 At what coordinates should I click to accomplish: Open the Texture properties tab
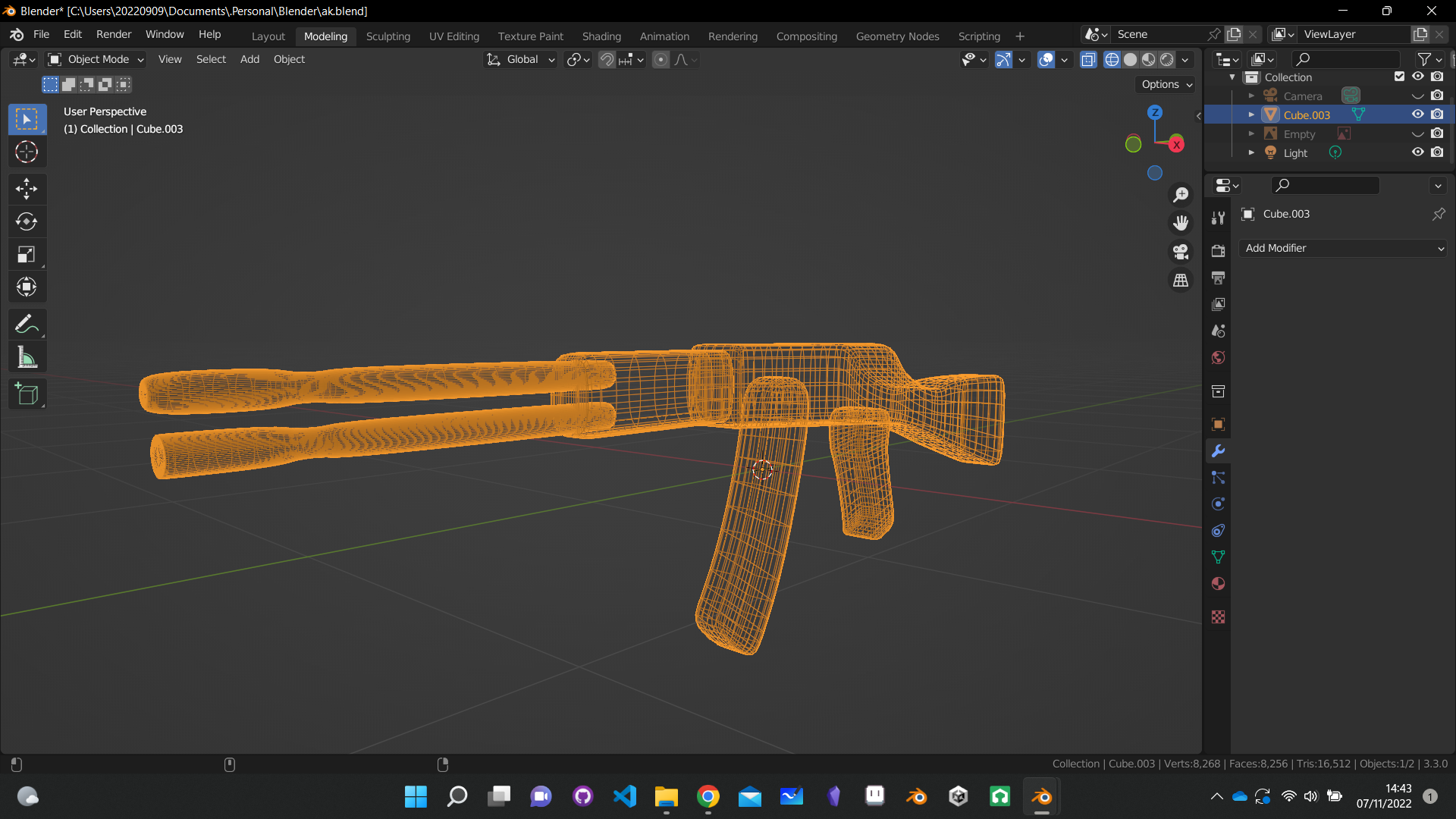[1218, 617]
